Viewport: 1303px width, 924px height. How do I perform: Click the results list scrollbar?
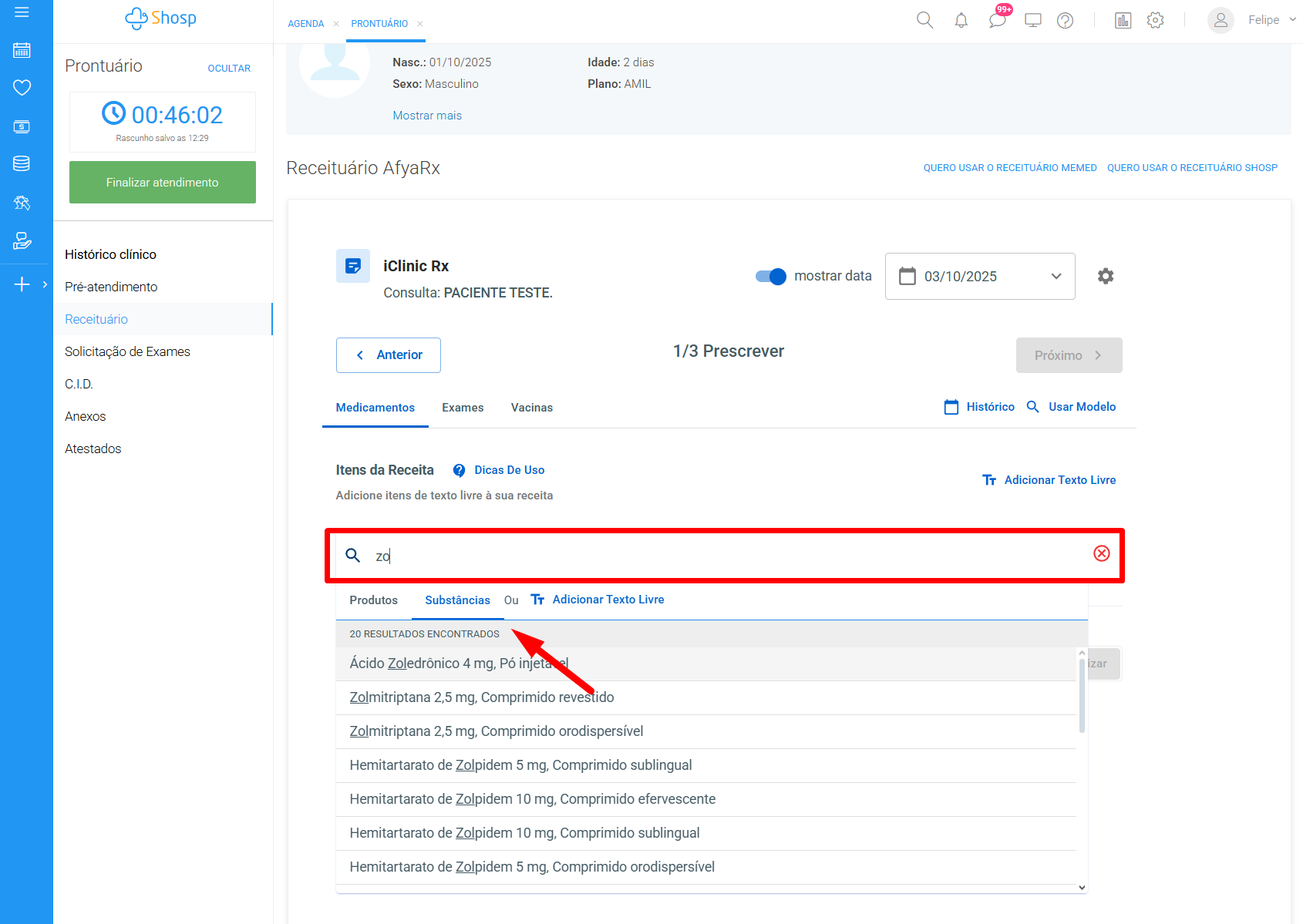[1082, 694]
